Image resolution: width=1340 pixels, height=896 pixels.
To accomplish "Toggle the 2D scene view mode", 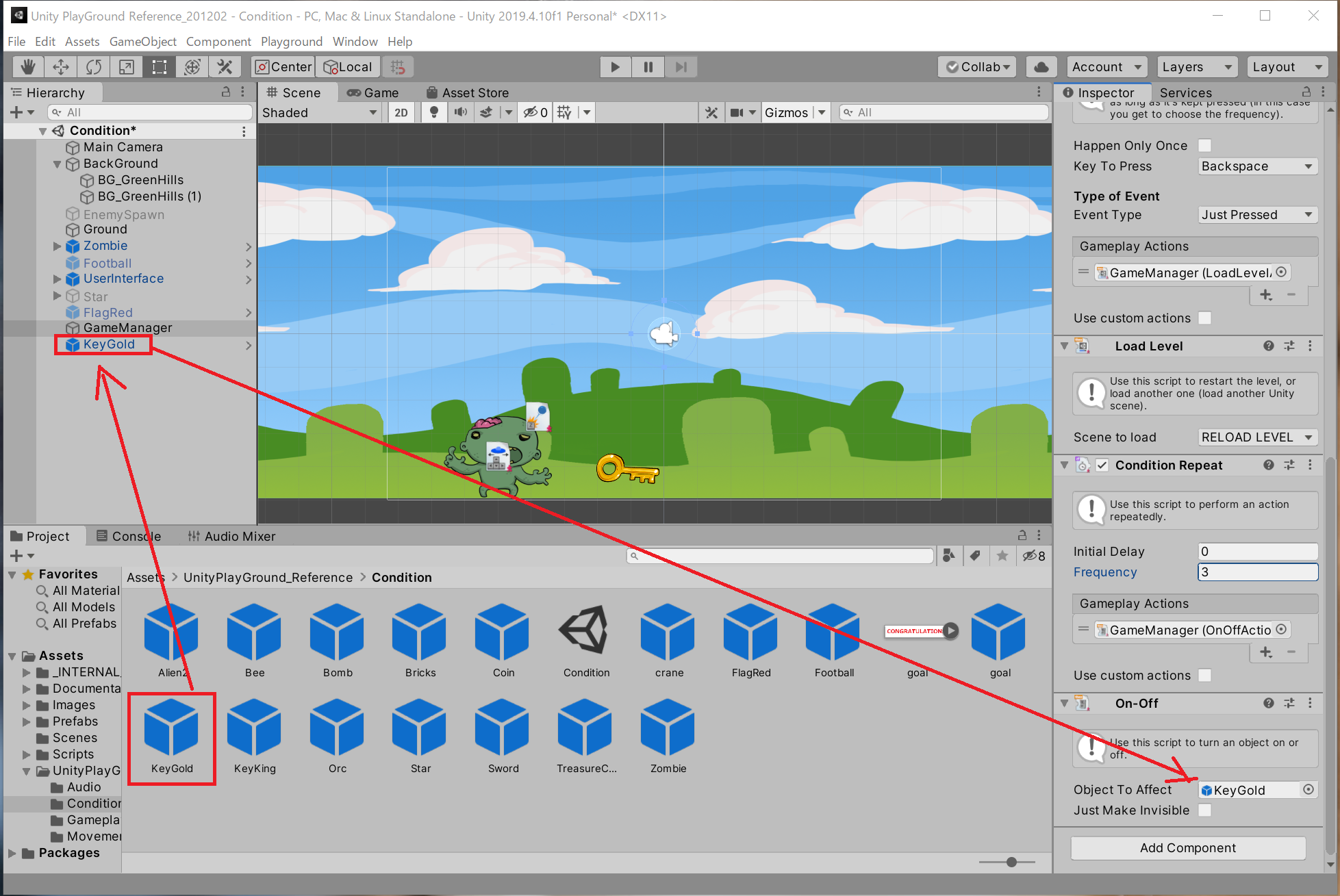I will point(401,112).
